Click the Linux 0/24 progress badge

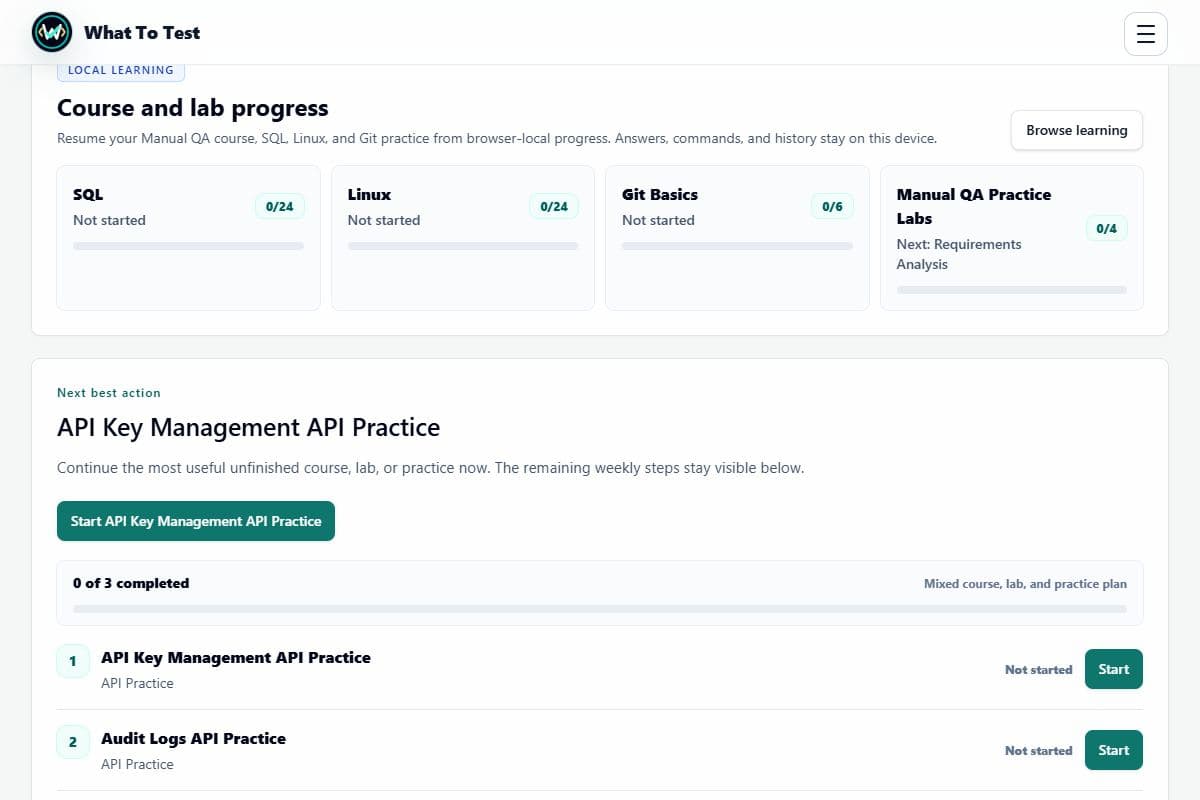(554, 207)
